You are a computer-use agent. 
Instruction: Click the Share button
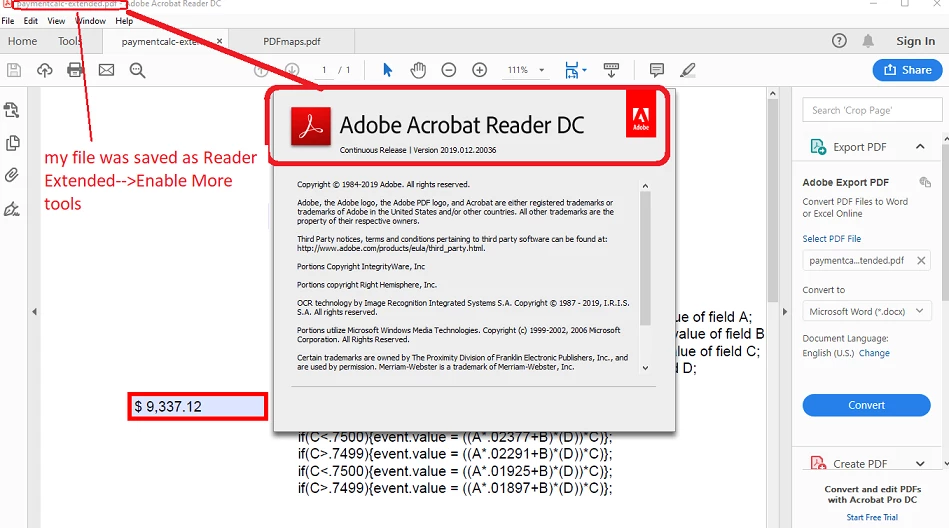907,70
